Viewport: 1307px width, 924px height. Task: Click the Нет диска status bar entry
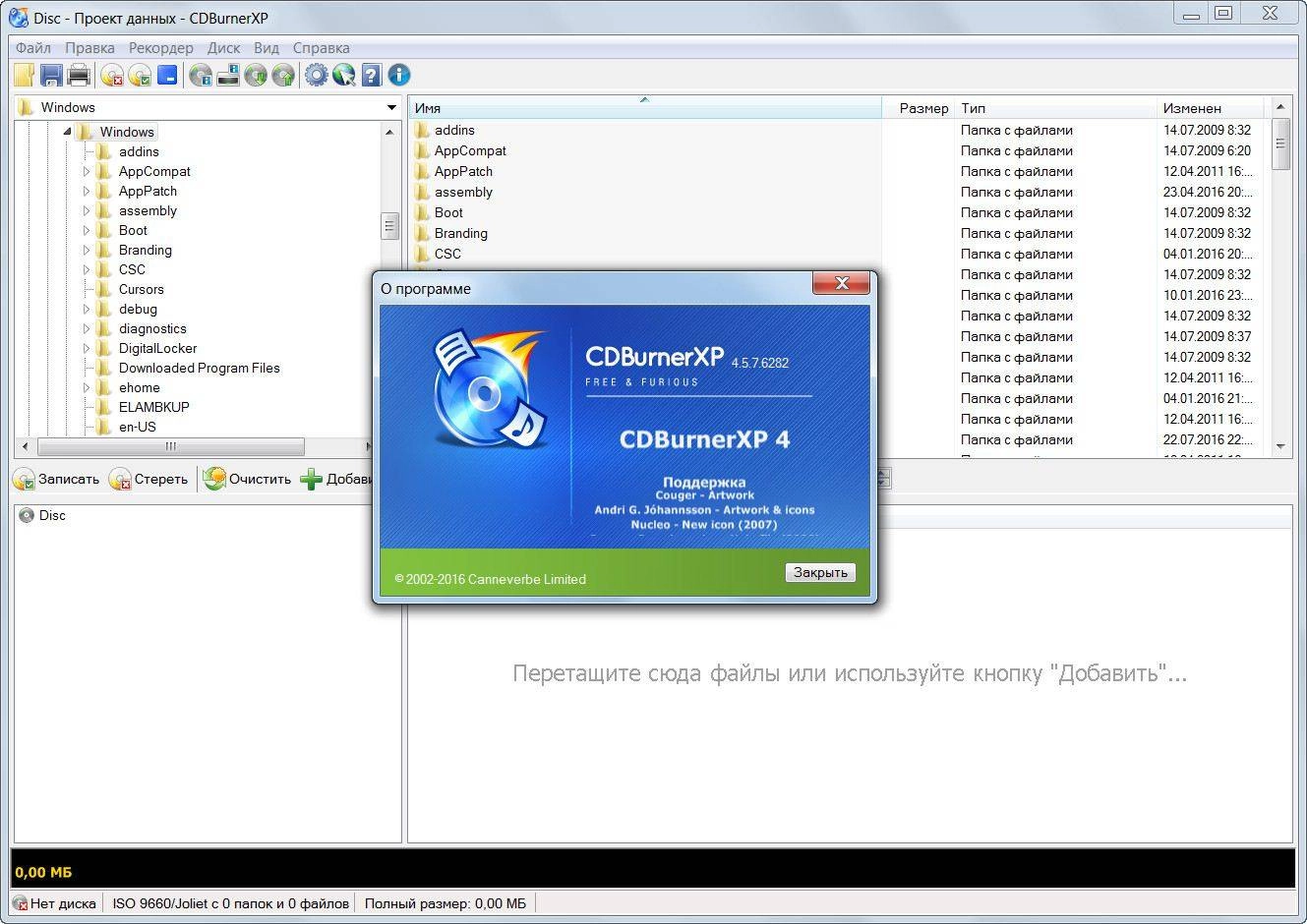55,903
